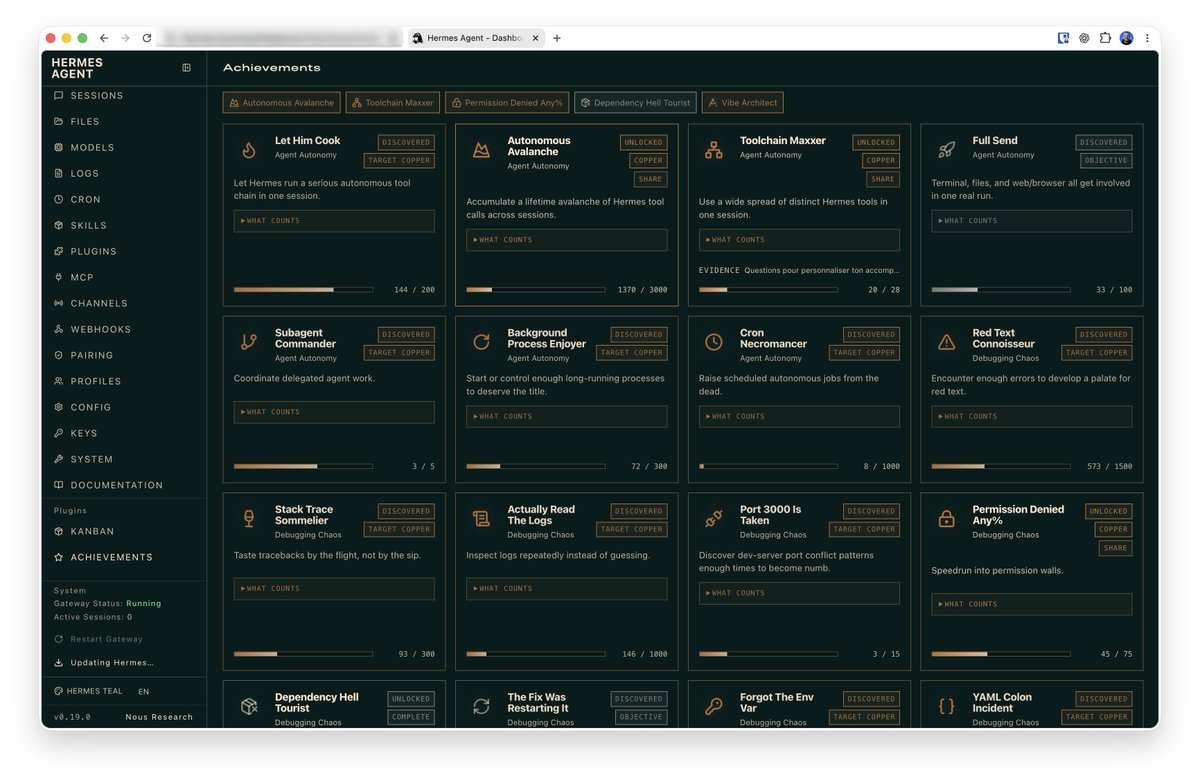Screen dimensions: 1200x782
Task: Click the Forgot The Env Var key icon
Action: 714,707
